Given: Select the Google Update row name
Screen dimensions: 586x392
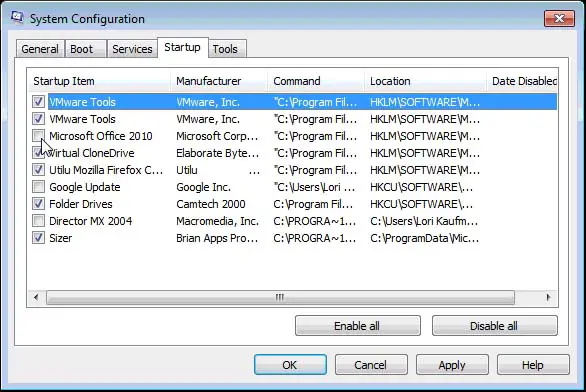Looking at the screenshot, I should click(85, 187).
